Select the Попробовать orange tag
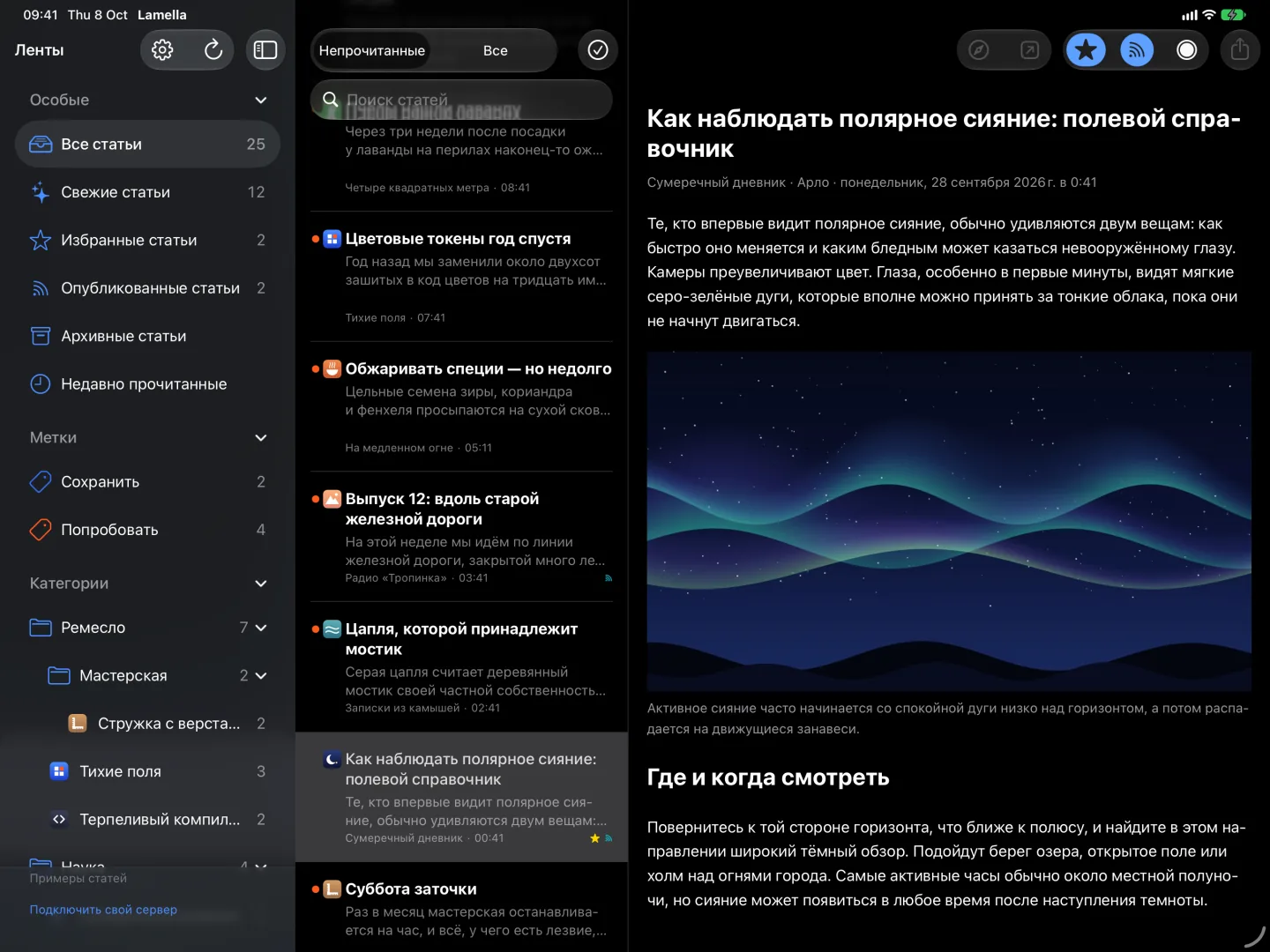The width and height of the screenshot is (1270, 952). (x=147, y=530)
